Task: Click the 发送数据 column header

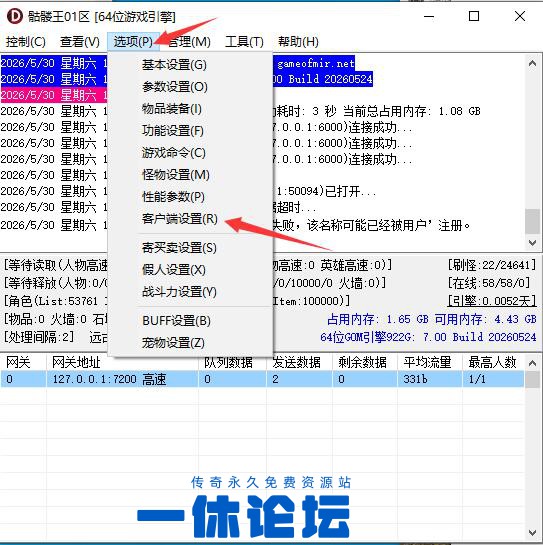Action: click(299, 363)
